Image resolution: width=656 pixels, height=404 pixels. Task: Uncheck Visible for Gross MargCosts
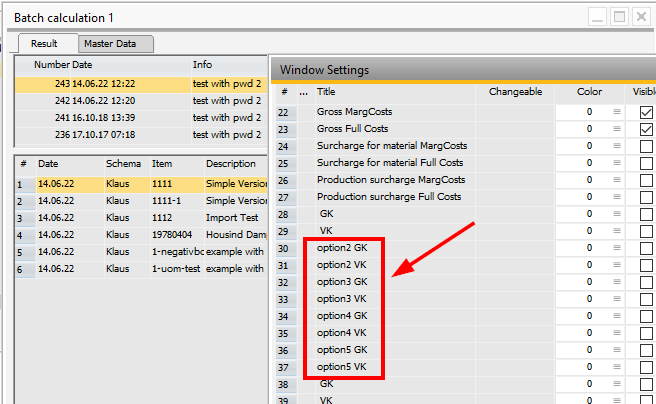tap(646, 112)
